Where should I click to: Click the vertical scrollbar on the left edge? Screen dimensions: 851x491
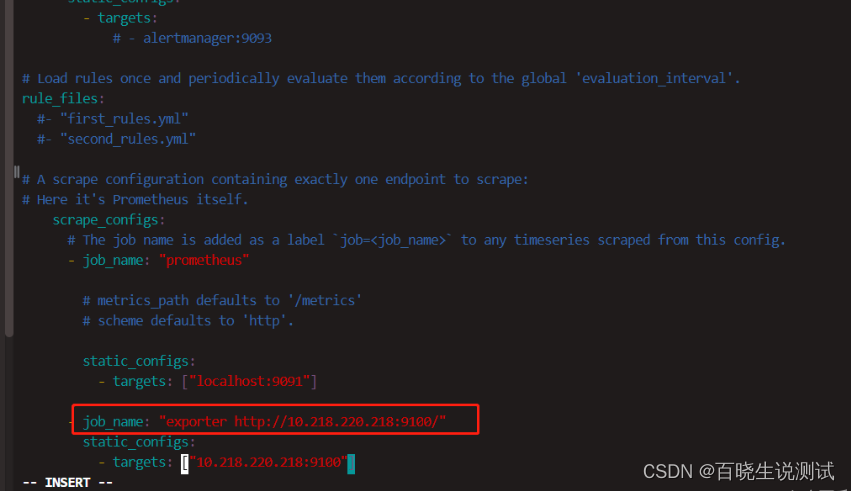[9, 168]
